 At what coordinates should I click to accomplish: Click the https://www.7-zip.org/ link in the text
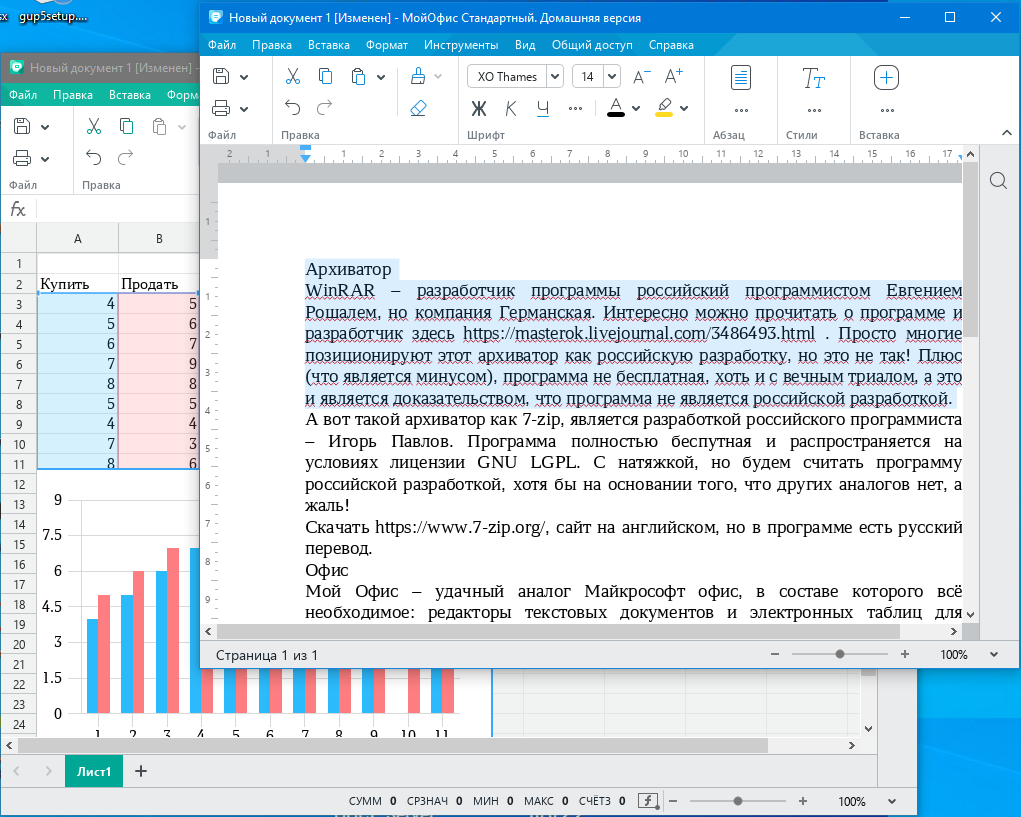pos(460,527)
